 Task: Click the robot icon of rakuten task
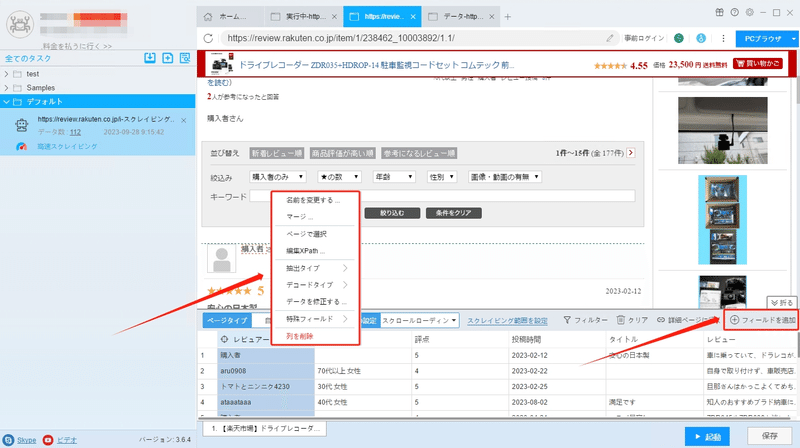pos(21,125)
